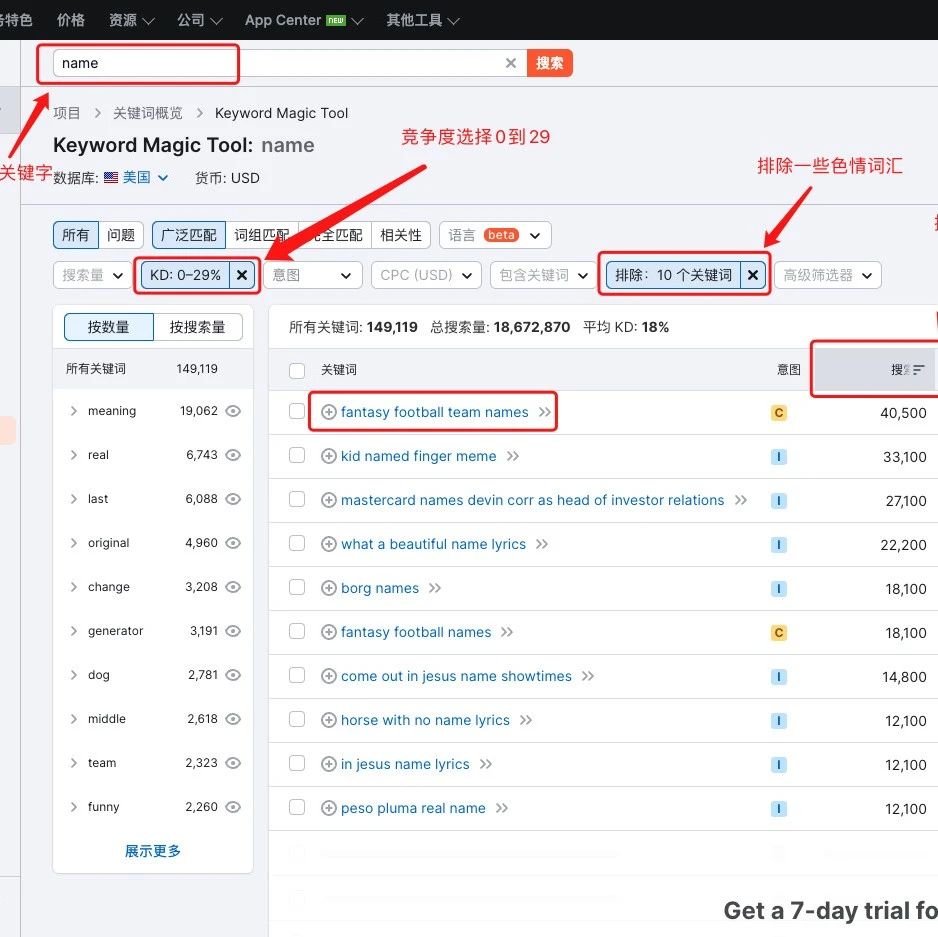Go to 价格 page
This screenshot has width=938, height=937.
tap(71, 20)
